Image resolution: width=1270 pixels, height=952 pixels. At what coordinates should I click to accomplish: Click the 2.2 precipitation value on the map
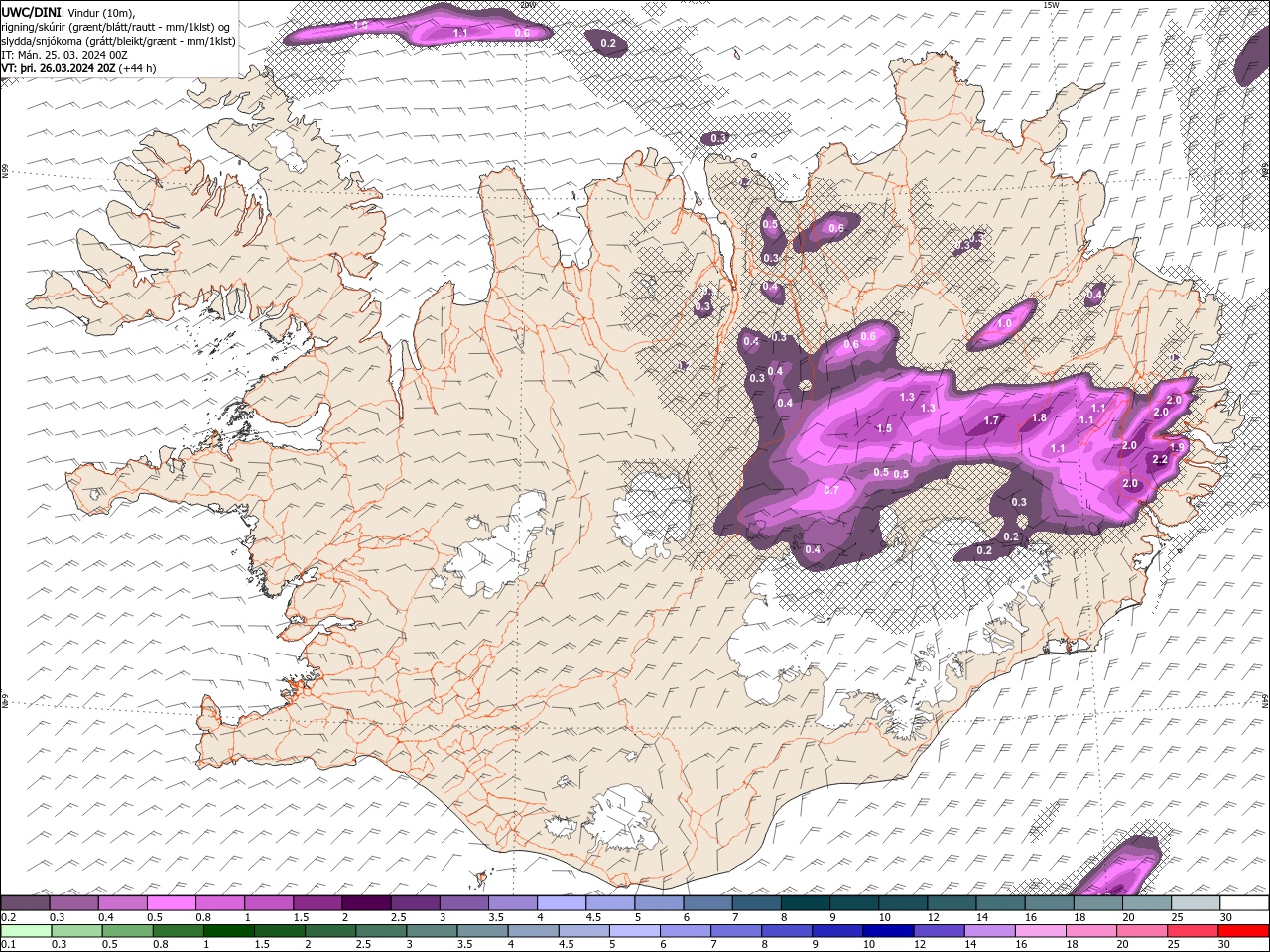pyautogui.click(x=1159, y=460)
